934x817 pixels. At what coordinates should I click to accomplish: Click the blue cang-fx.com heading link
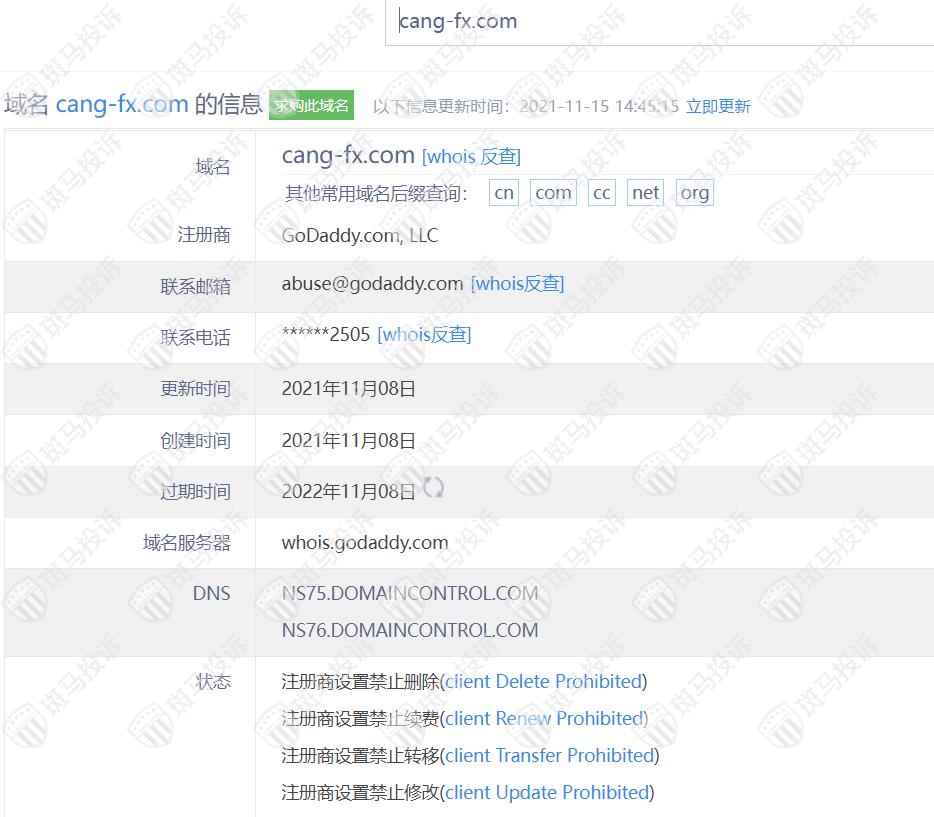pos(122,105)
